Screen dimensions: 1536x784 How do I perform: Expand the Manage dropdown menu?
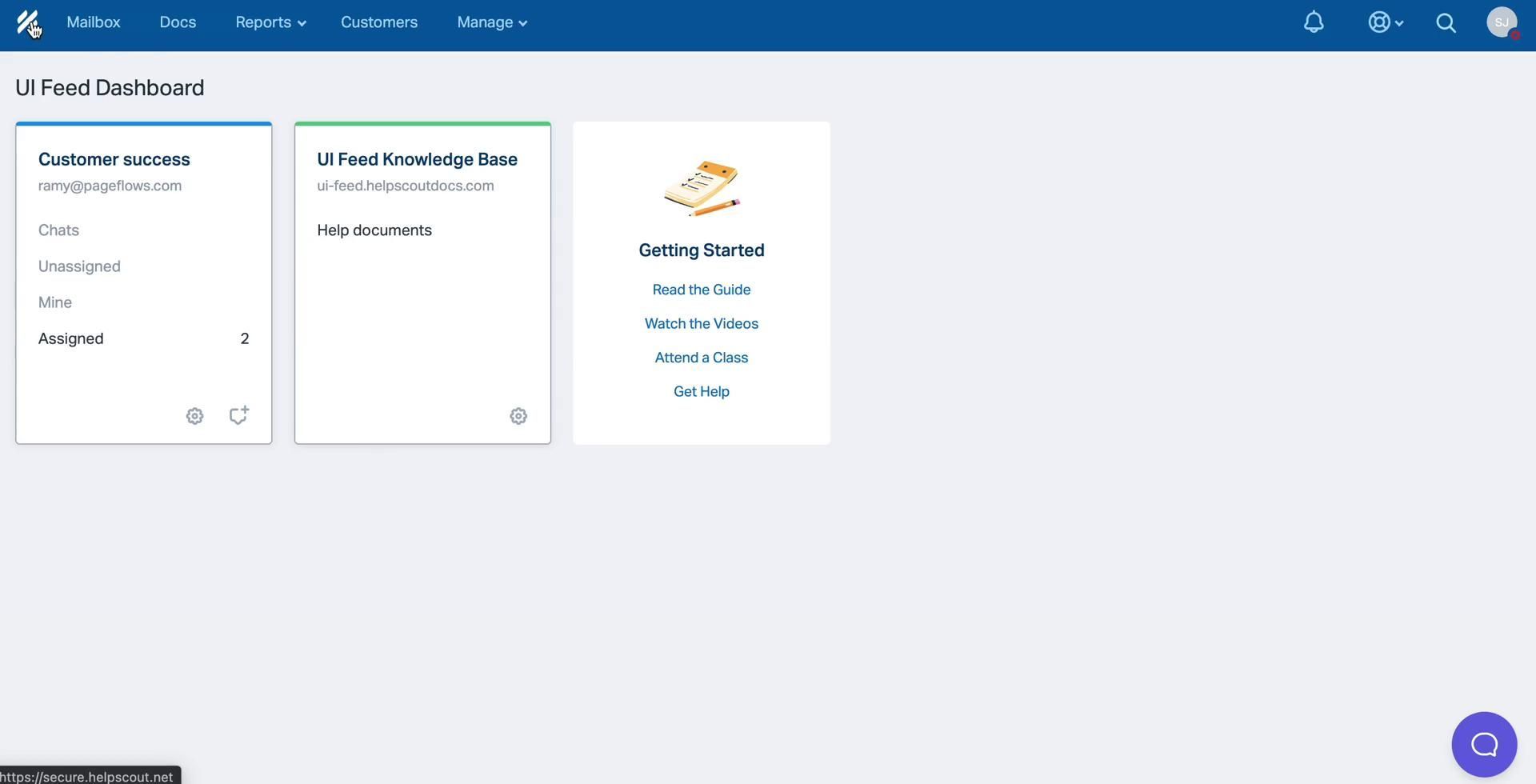point(491,22)
